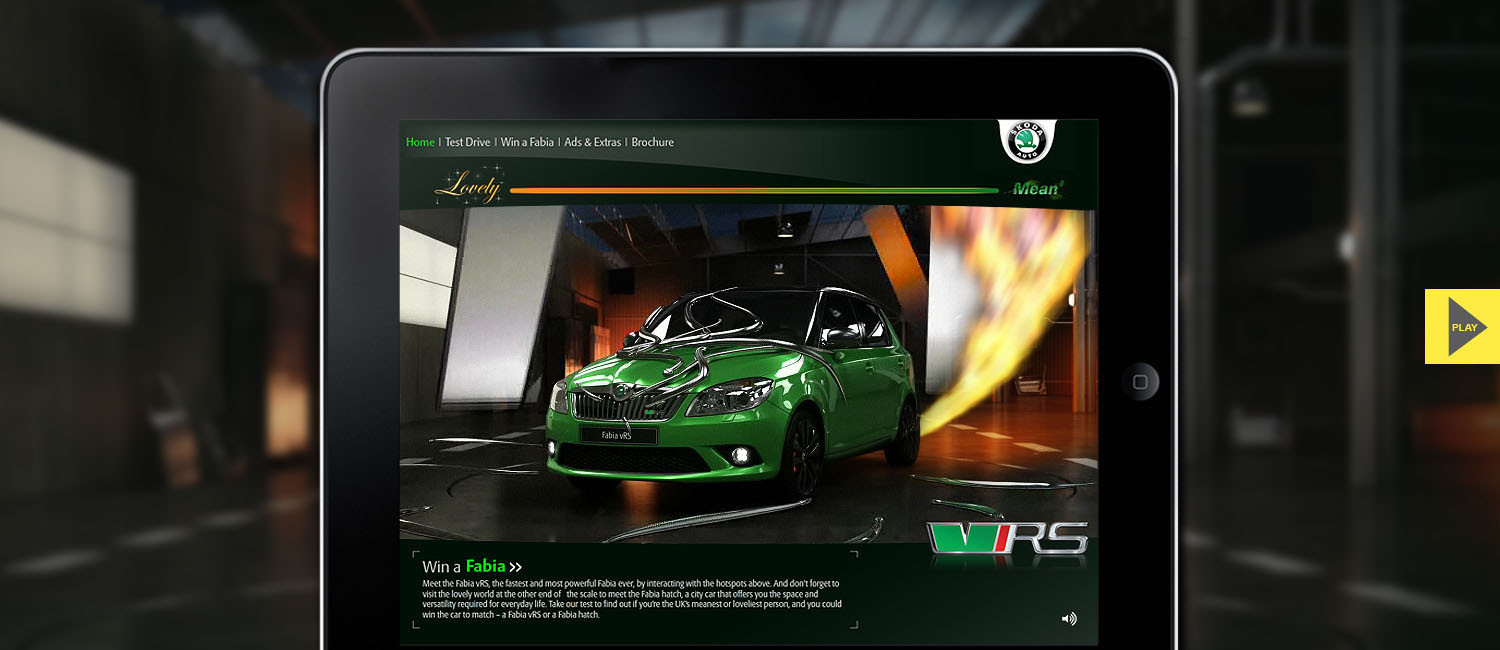Click the double chevron after Fabia heading
Image resolution: width=1500 pixels, height=650 pixels.
pyautogui.click(x=515, y=568)
